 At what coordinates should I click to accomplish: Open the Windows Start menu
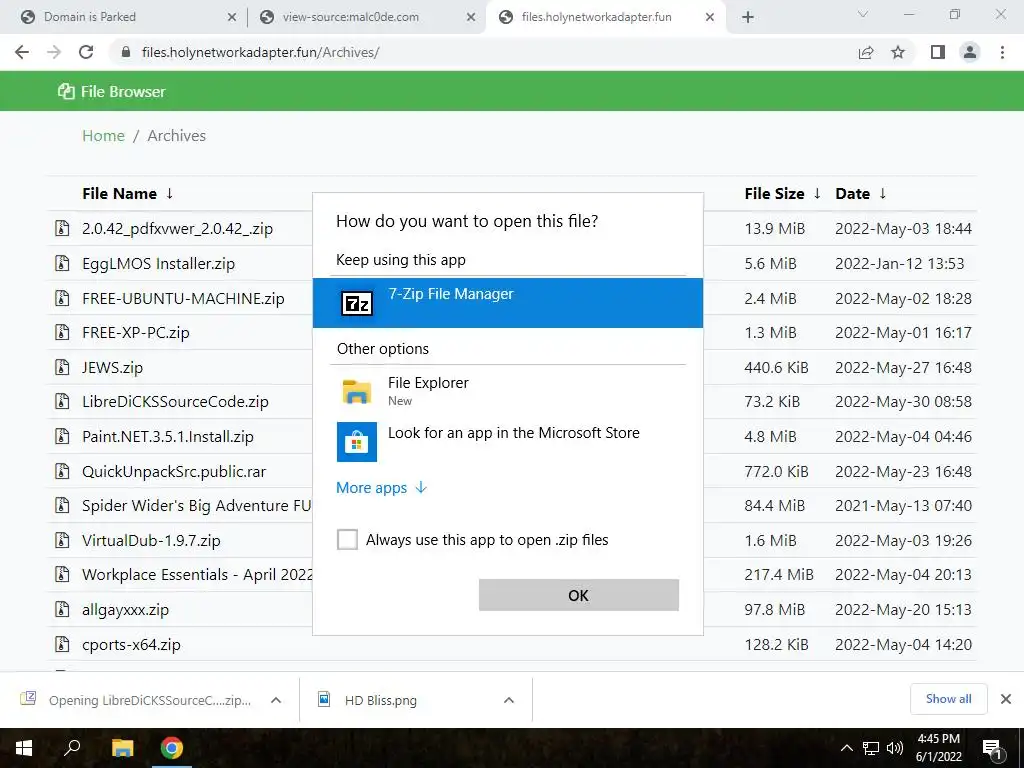click(24, 748)
